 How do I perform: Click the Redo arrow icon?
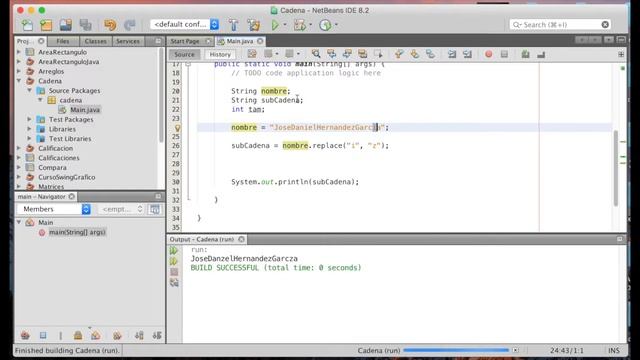tap(130, 25)
